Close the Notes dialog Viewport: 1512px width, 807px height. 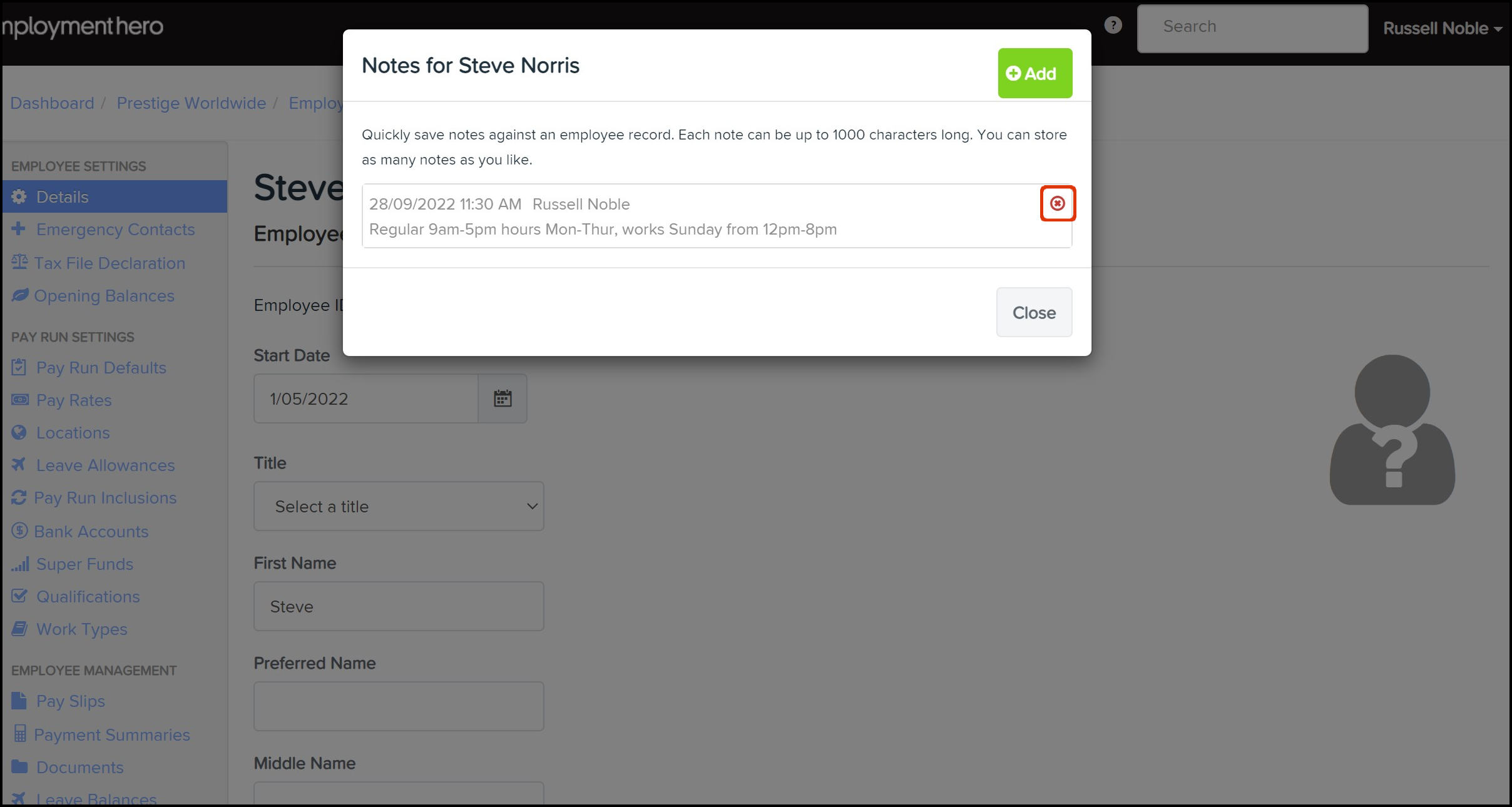pyautogui.click(x=1033, y=312)
